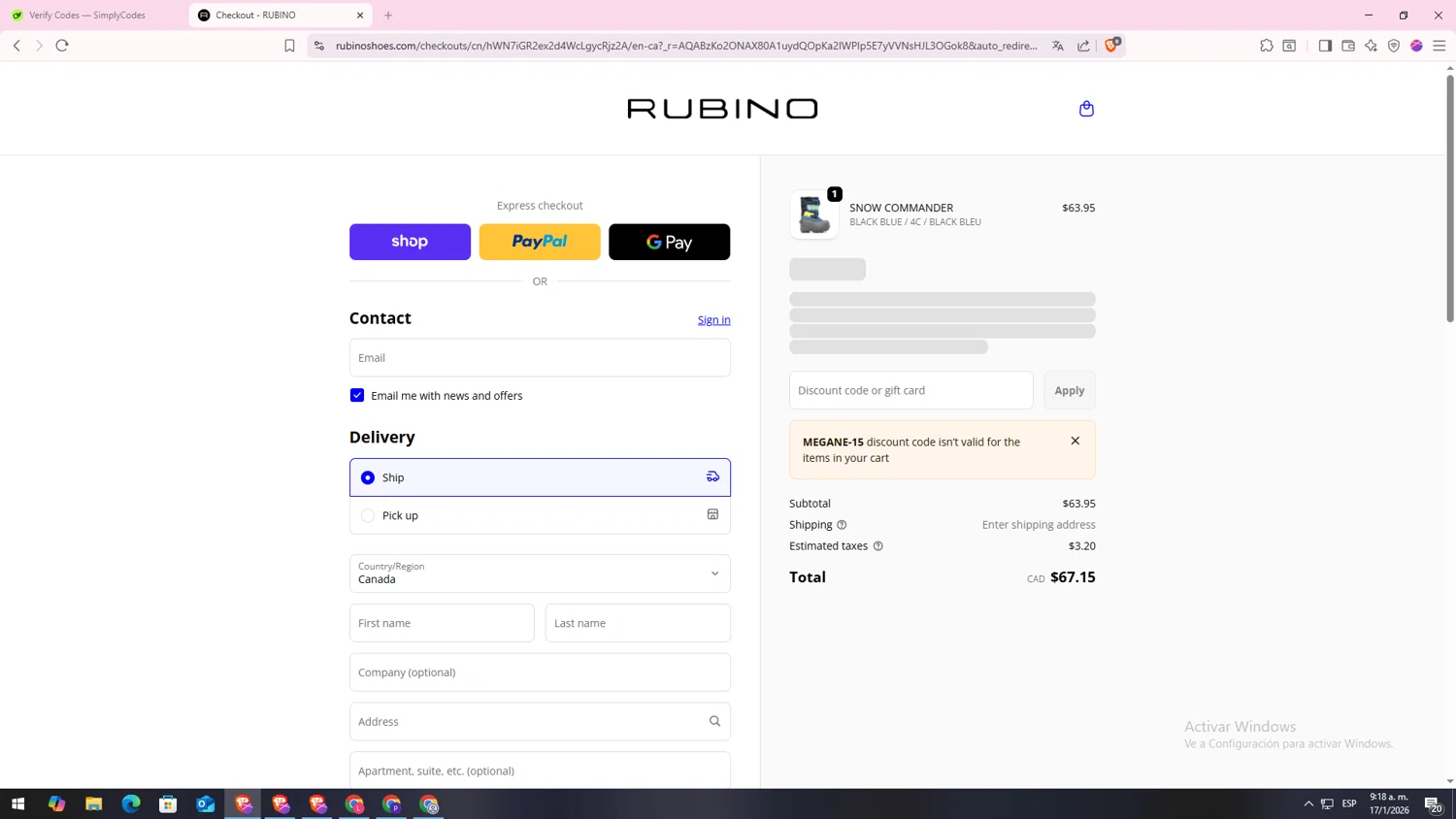Open Snow Commander boot product thumbnail
This screenshot has height=819, width=1456.
pyautogui.click(x=813, y=214)
